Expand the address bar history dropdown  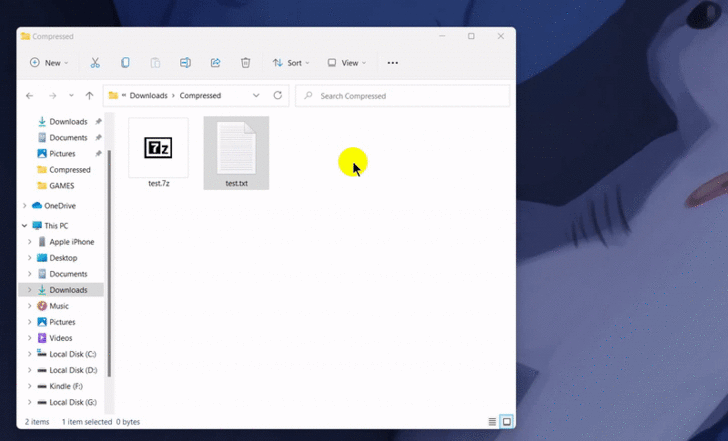pyautogui.click(x=256, y=96)
